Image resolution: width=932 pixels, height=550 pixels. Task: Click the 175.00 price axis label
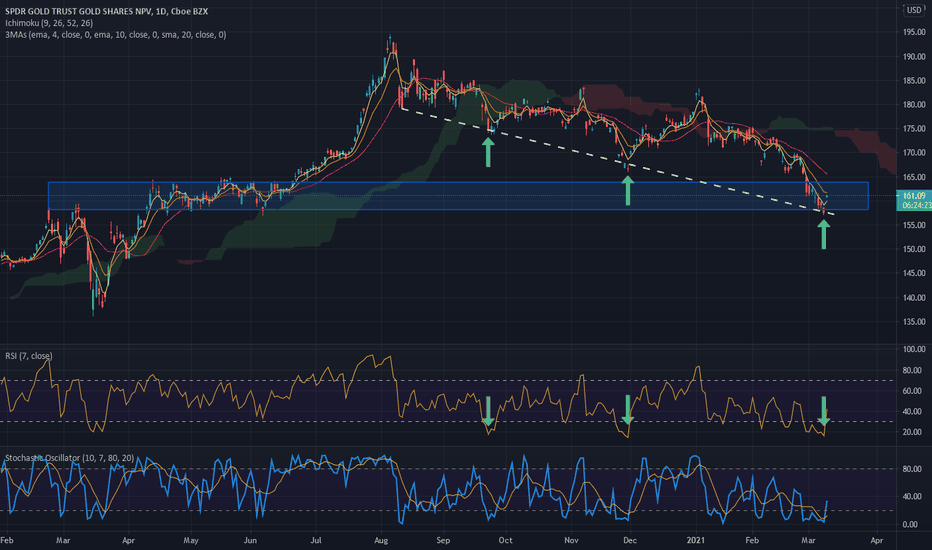click(x=914, y=128)
